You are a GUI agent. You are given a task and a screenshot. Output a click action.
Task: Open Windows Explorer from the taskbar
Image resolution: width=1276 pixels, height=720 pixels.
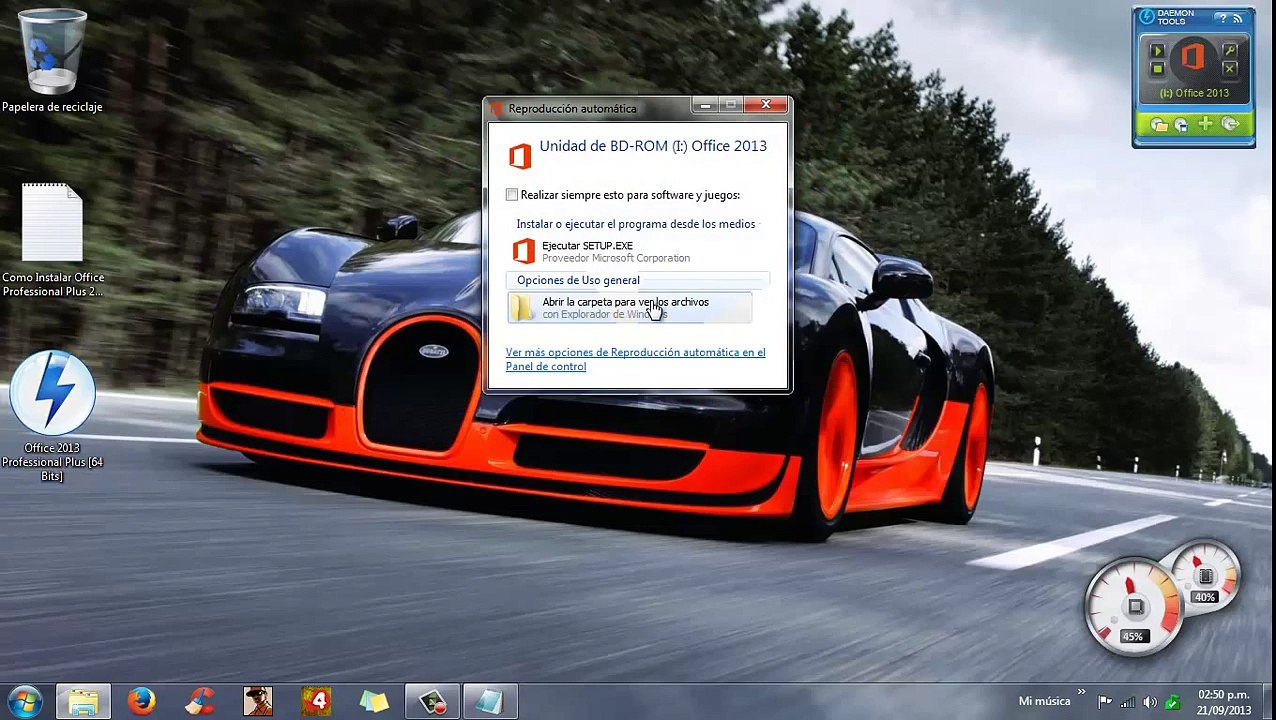tap(83, 701)
